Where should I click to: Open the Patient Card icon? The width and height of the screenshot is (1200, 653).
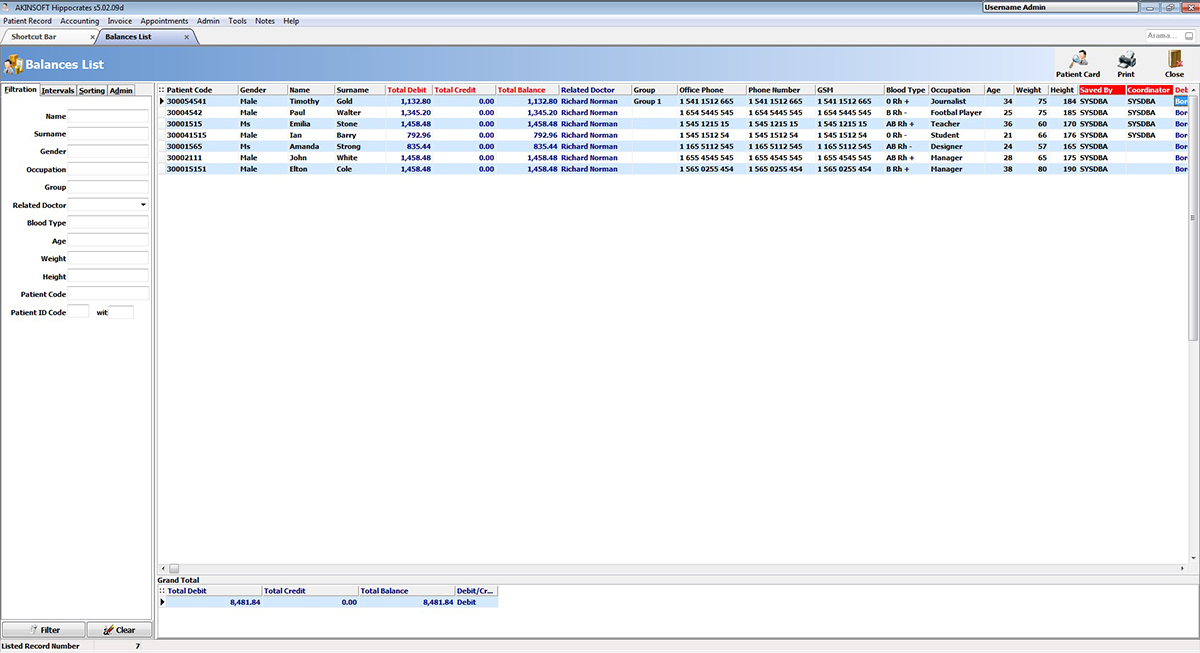(x=1078, y=59)
